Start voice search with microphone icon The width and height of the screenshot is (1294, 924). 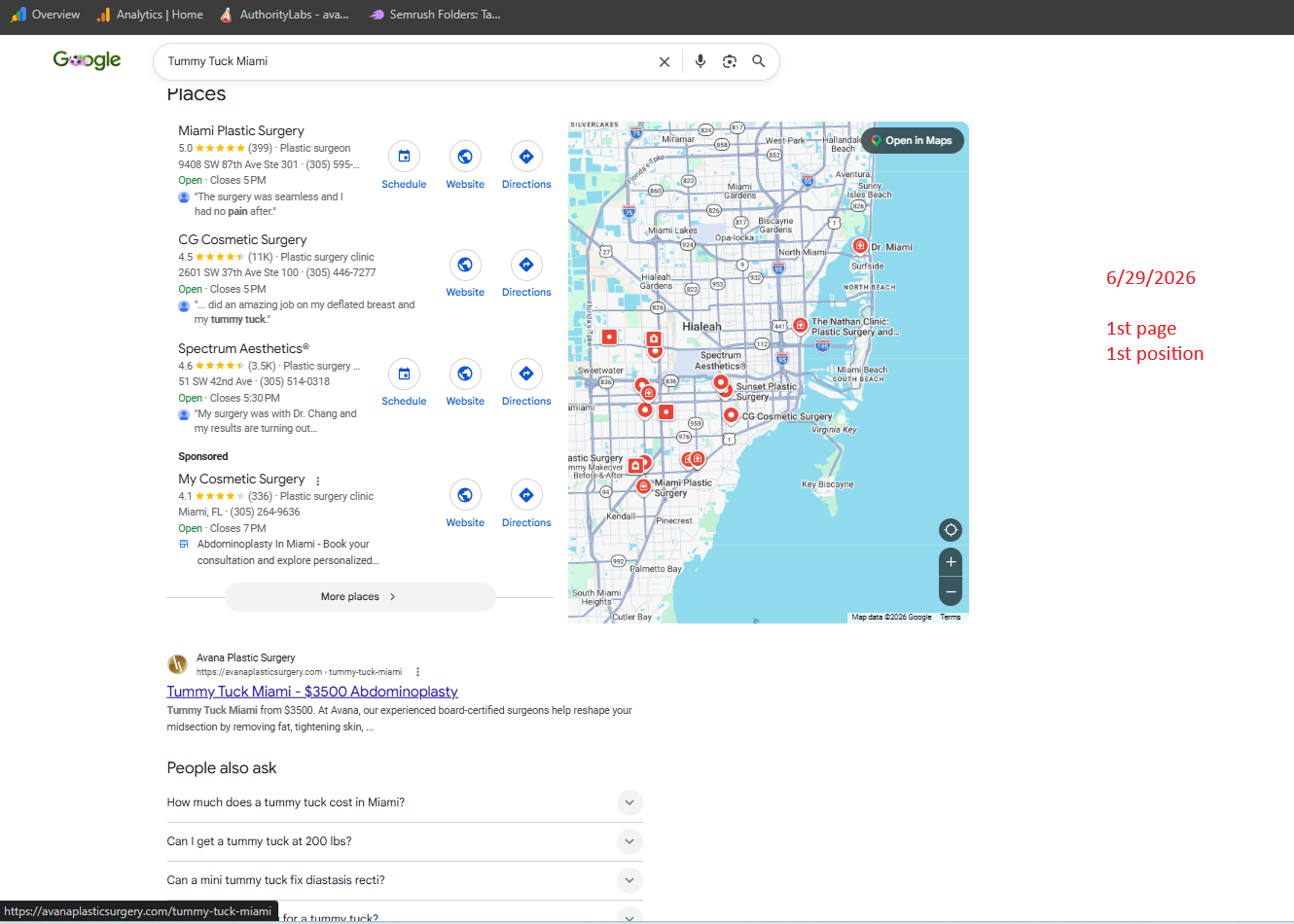click(701, 61)
